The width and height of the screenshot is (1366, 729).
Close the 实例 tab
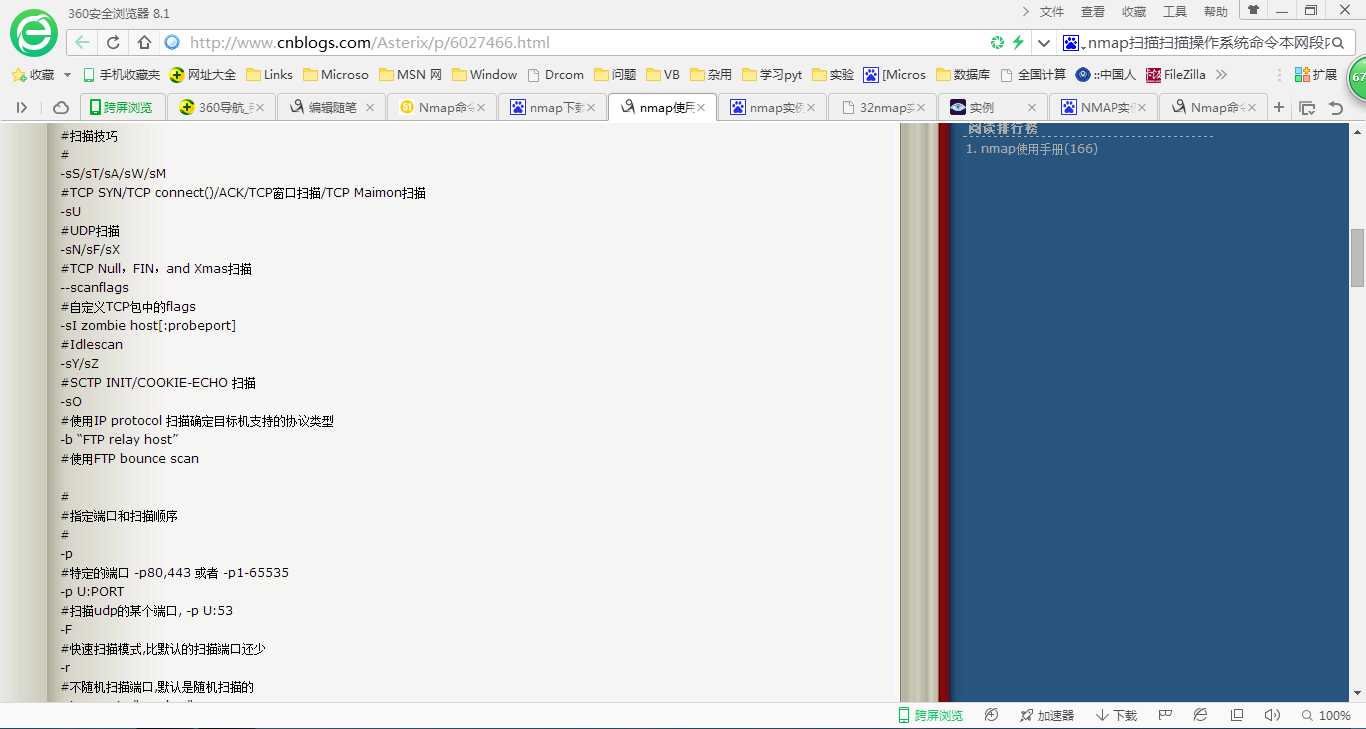[x=1032, y=107]
